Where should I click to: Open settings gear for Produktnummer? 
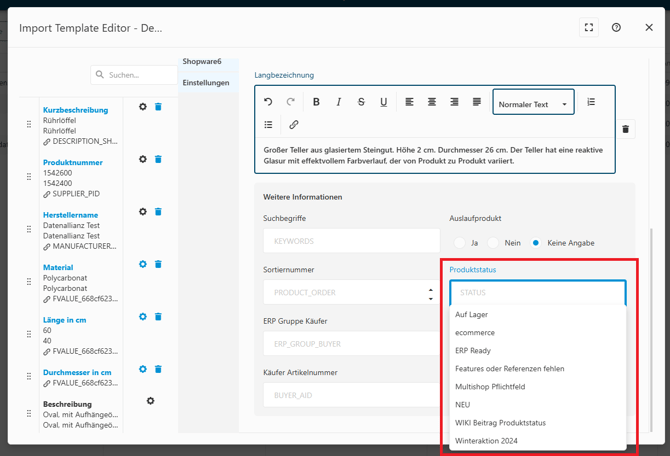[143, 159]
